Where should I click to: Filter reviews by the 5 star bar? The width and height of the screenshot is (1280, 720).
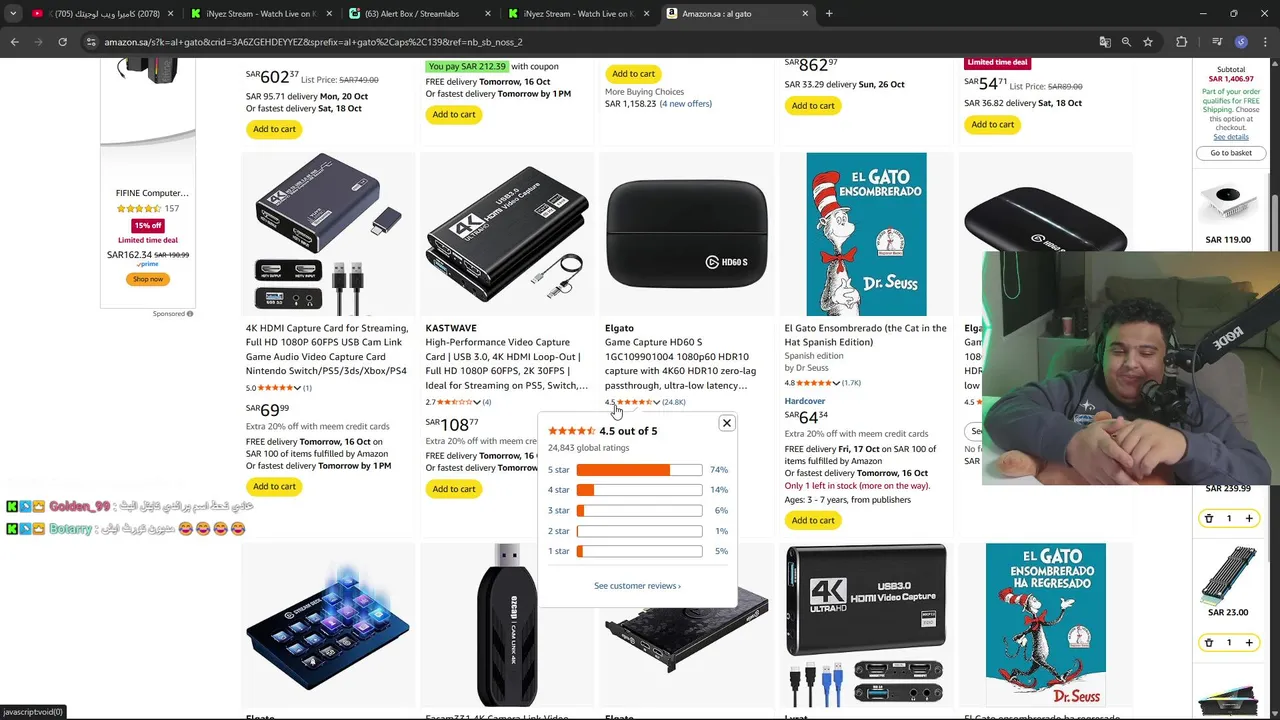coord(638,470)
